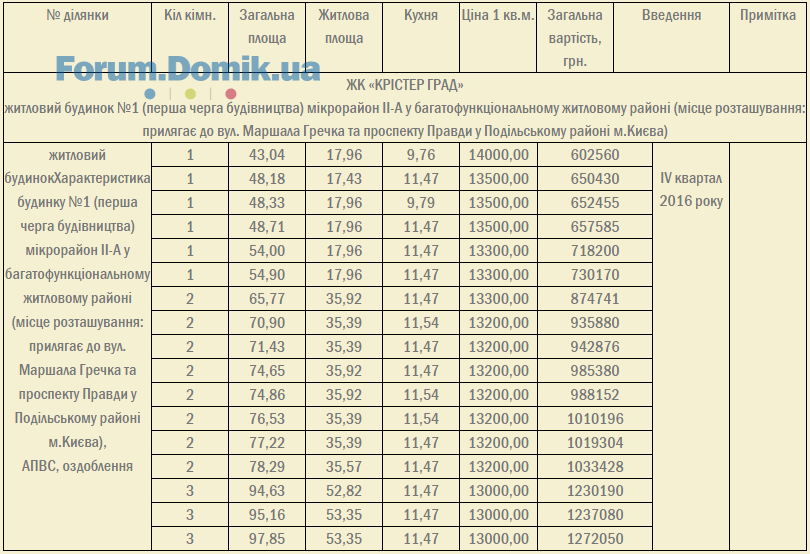The image size is (810, 554).
Task: Select total cost cell 650430
Action: pos(595,179)
